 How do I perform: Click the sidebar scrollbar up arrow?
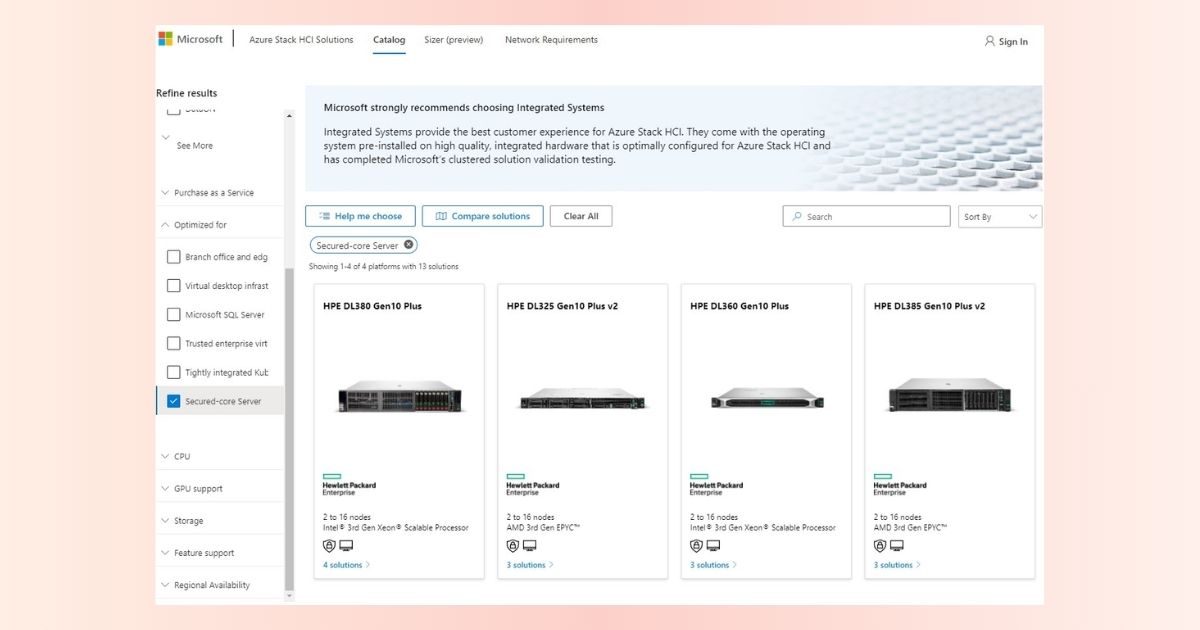coord(290,116)
